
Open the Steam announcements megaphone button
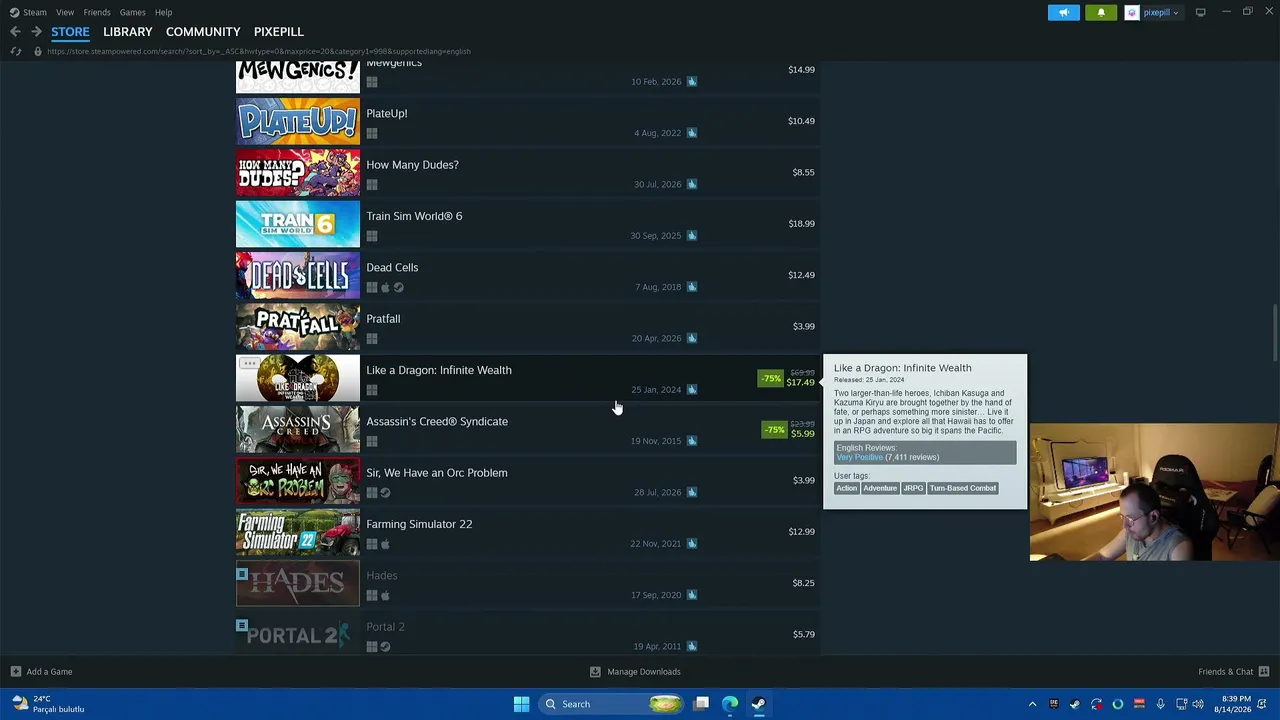(x=1064, y=12)
